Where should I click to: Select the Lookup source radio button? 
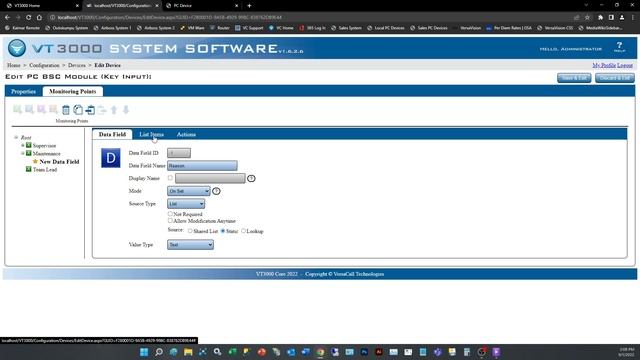pos(243,231)
